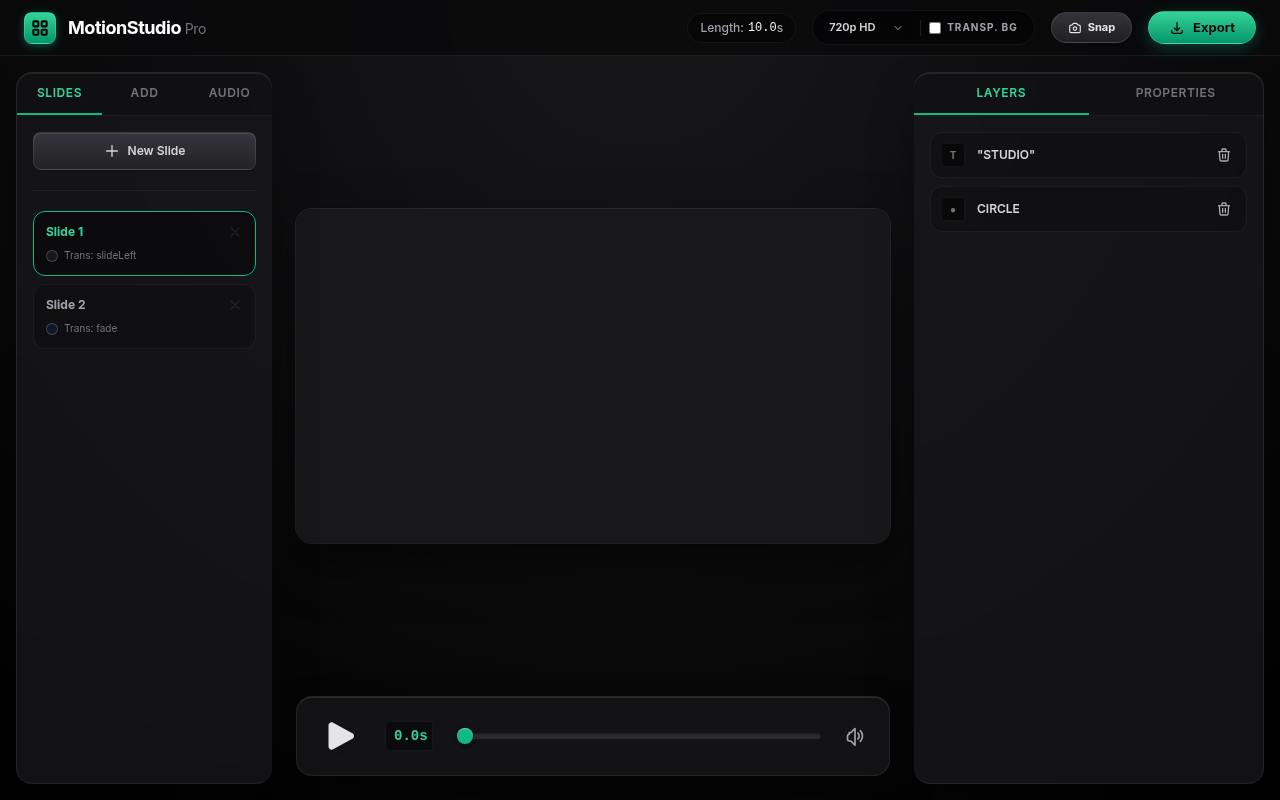This screenshot has height=800, width=1280.
Task: Click the New Slide button
Action: click(x=144, y=151)
